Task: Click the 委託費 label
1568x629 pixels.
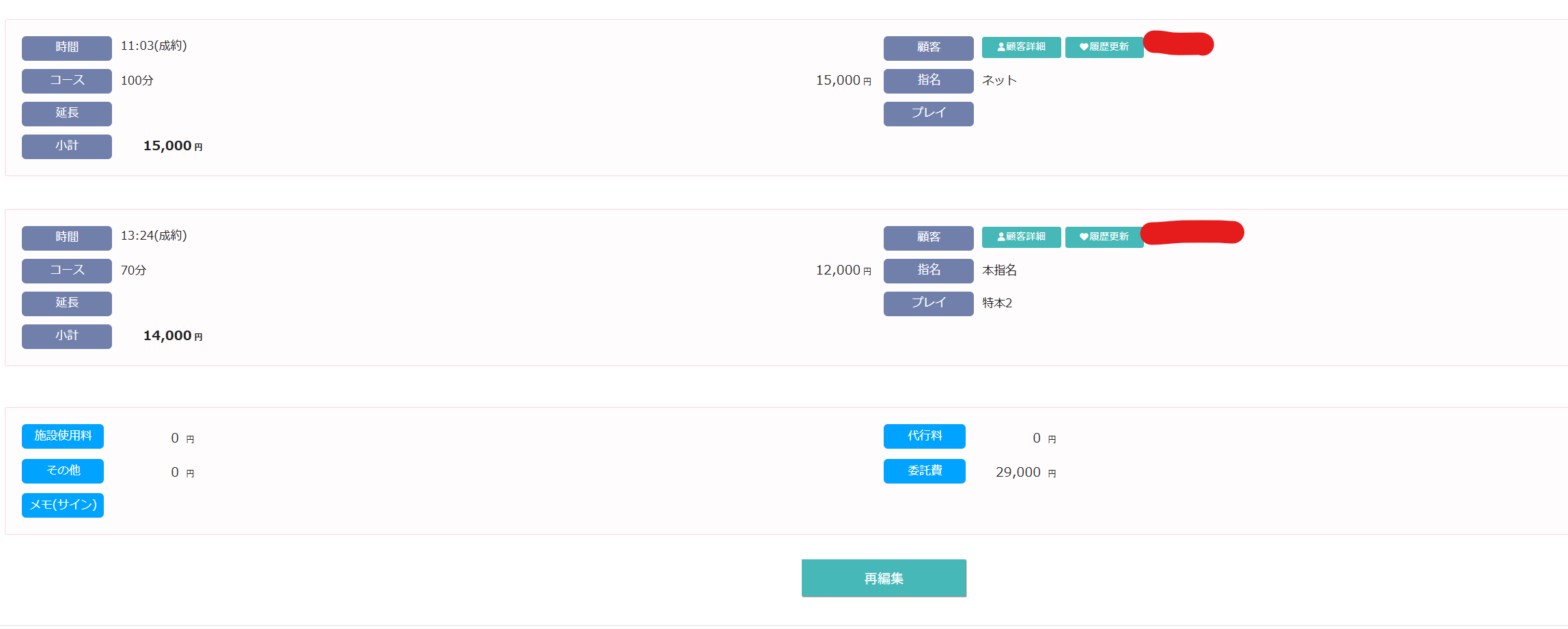Action: pos(924,471)
